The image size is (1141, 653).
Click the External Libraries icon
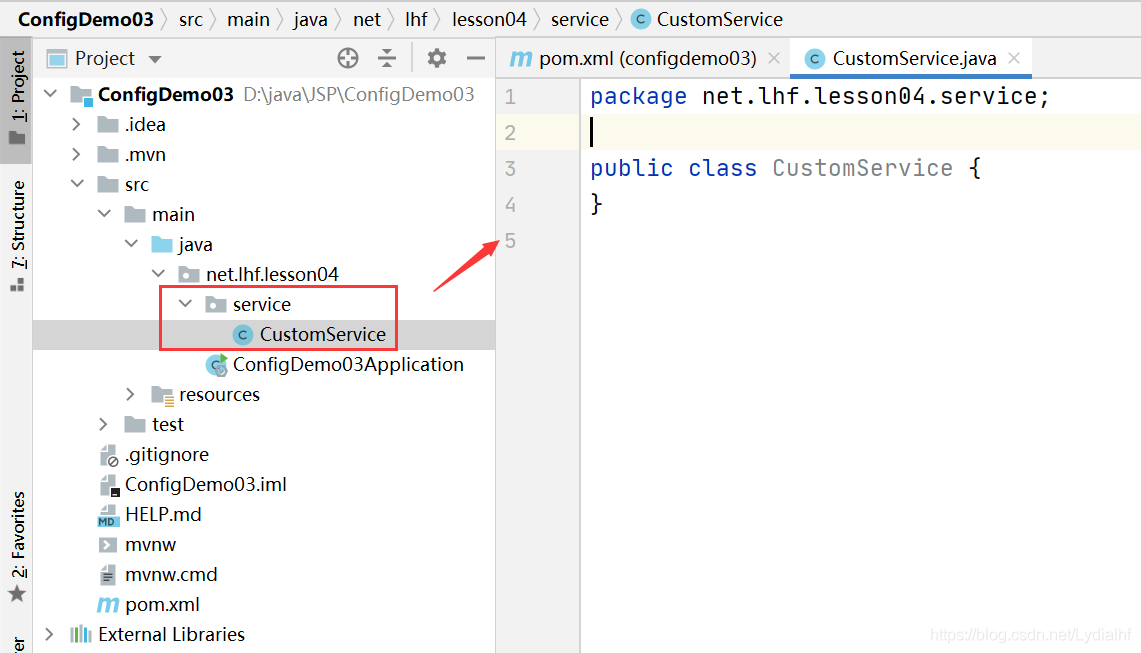tap(81, 634)
